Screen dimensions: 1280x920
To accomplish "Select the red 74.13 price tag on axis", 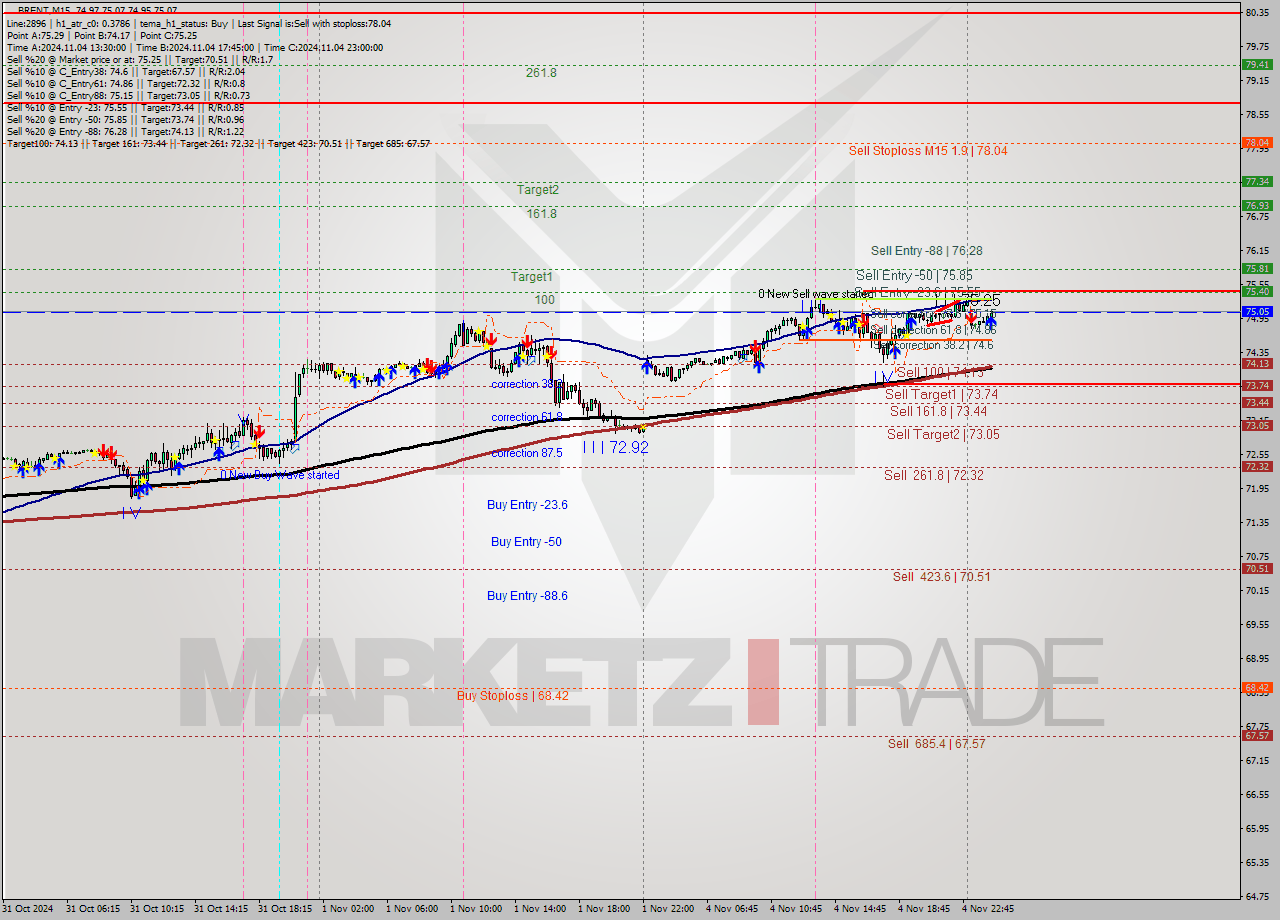I will coord(1256,363).
